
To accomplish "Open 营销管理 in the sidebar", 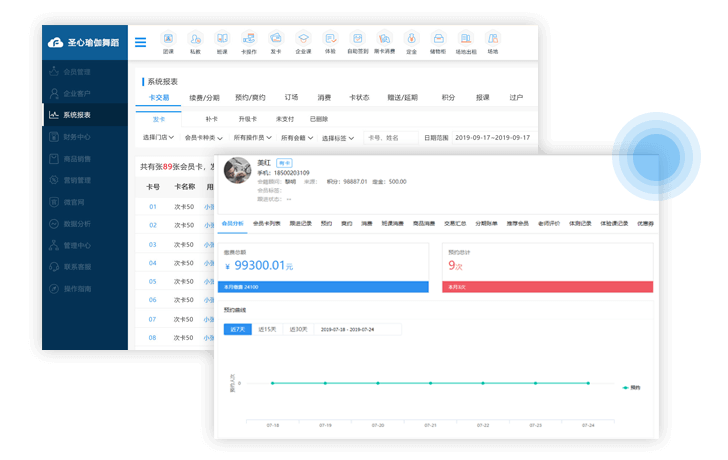I will click(84, 180).
